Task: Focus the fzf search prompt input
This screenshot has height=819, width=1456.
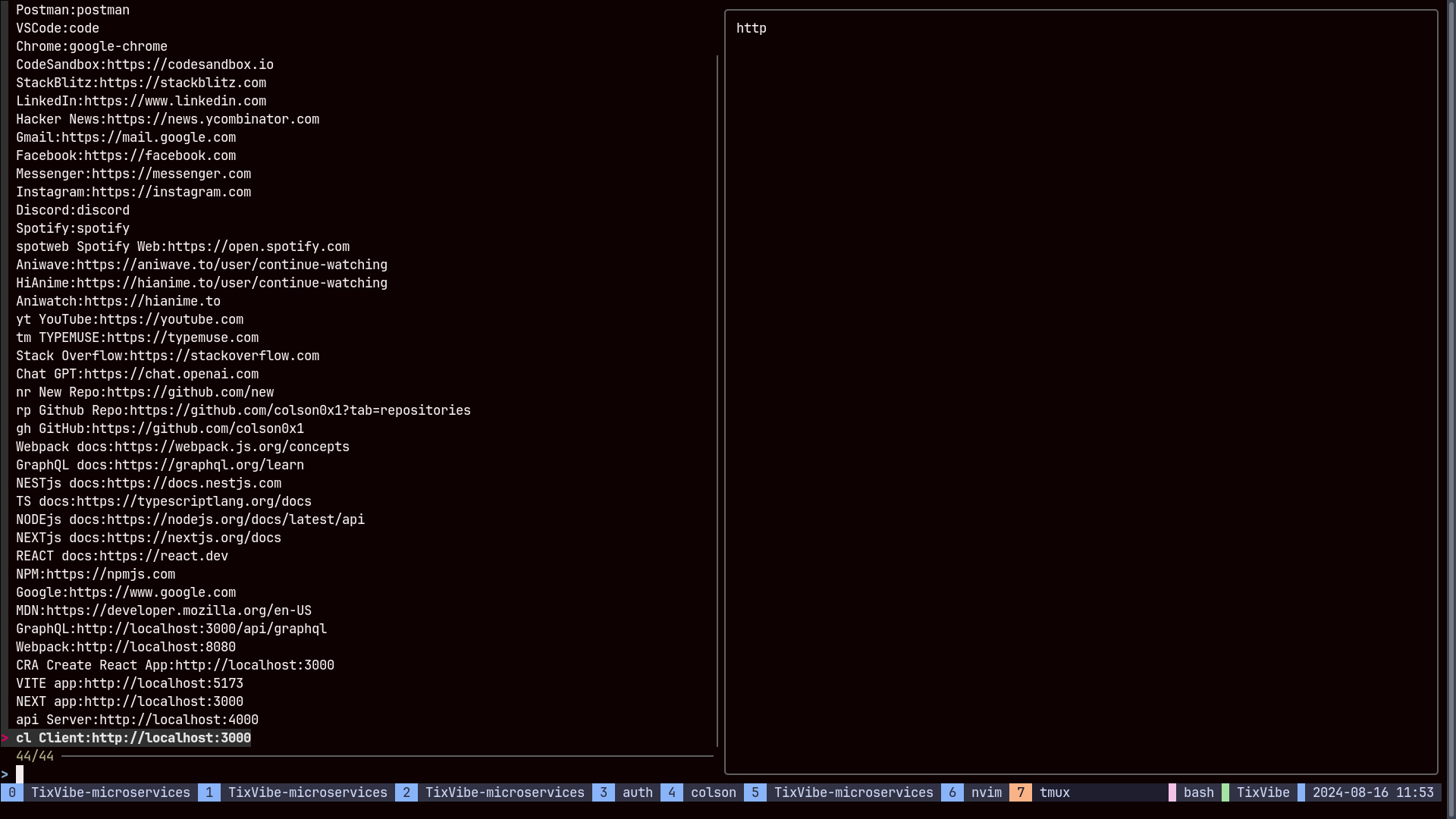Action: coord(20,774)
